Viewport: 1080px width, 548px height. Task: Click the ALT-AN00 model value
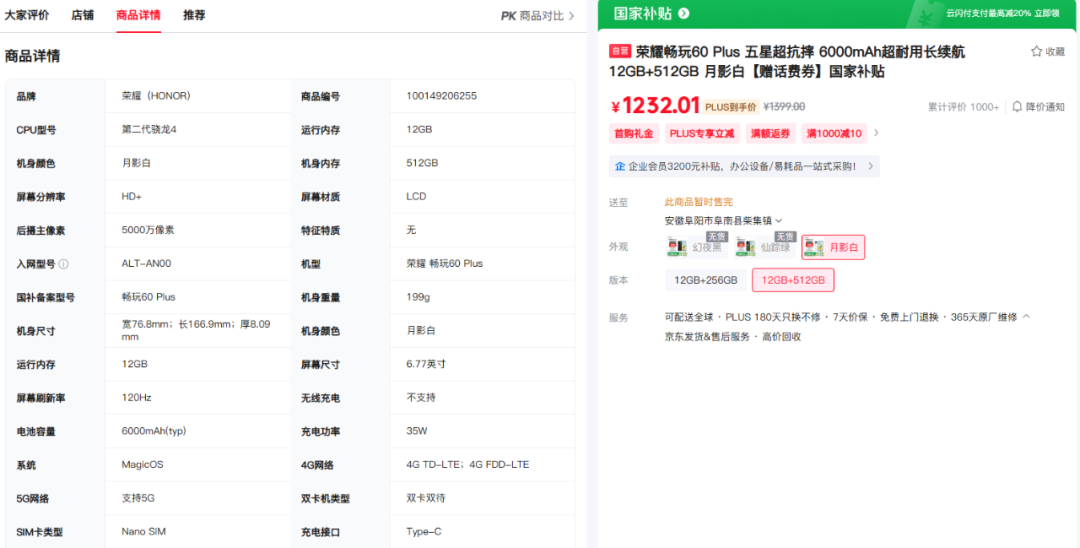coord(147,264)
